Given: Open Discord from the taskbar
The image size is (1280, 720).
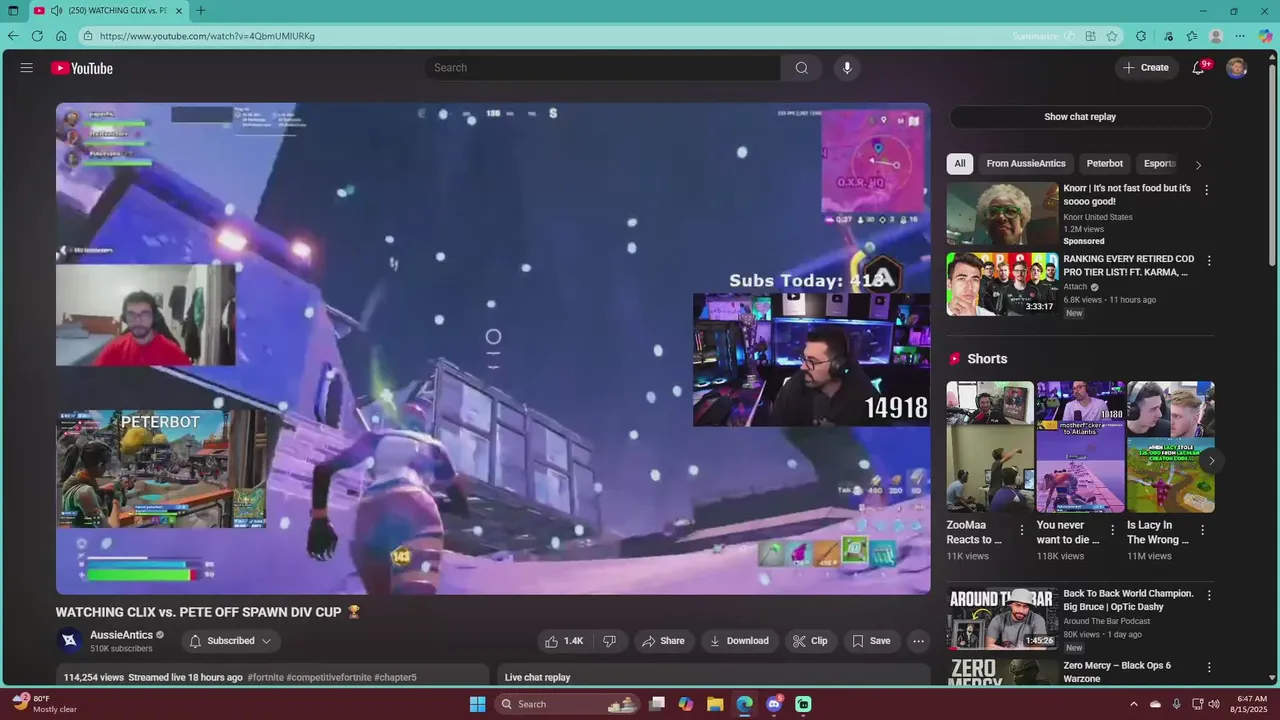Looking at the screenshot, I should click(774, 704).
